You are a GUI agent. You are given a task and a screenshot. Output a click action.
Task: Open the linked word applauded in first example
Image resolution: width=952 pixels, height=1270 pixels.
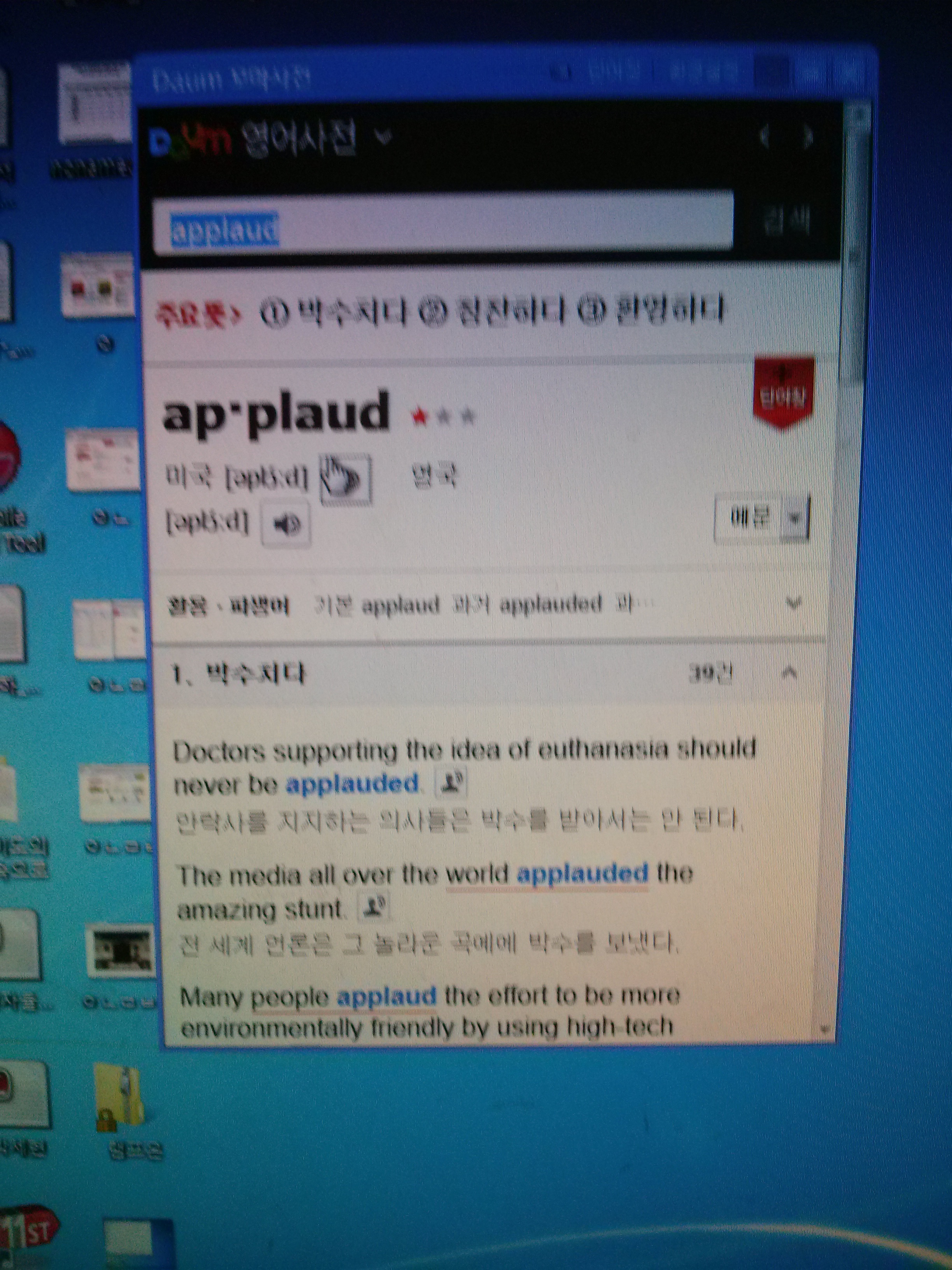coord(352,784)
